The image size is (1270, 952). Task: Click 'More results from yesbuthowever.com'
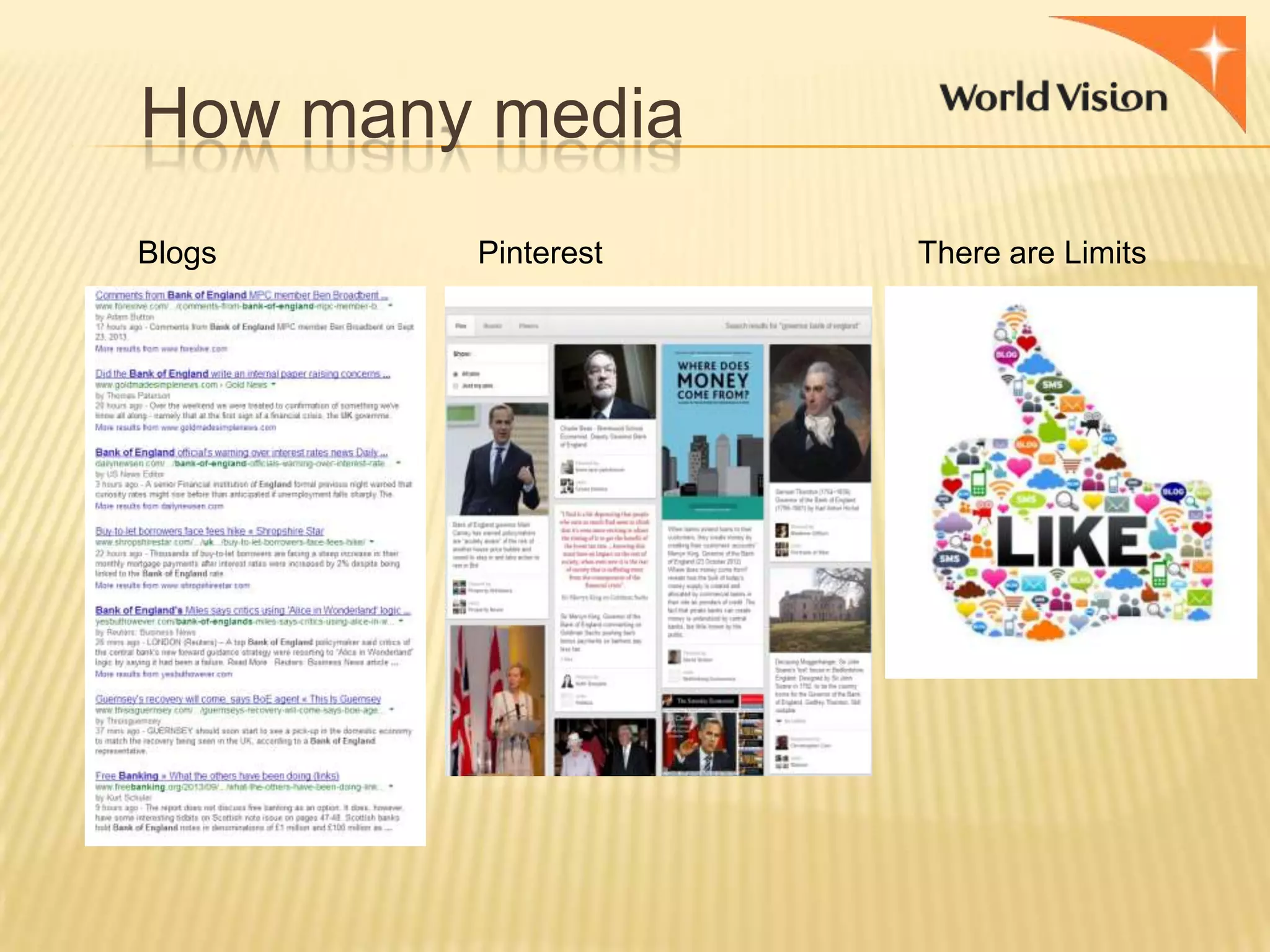[x=164, y=673]
